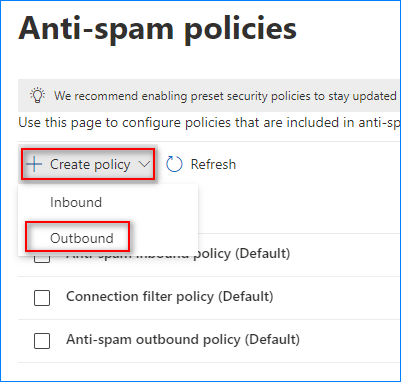Viewport: 401px width, 382px height.
Task: Click the Refresh text label
Action: click(213, 164)
